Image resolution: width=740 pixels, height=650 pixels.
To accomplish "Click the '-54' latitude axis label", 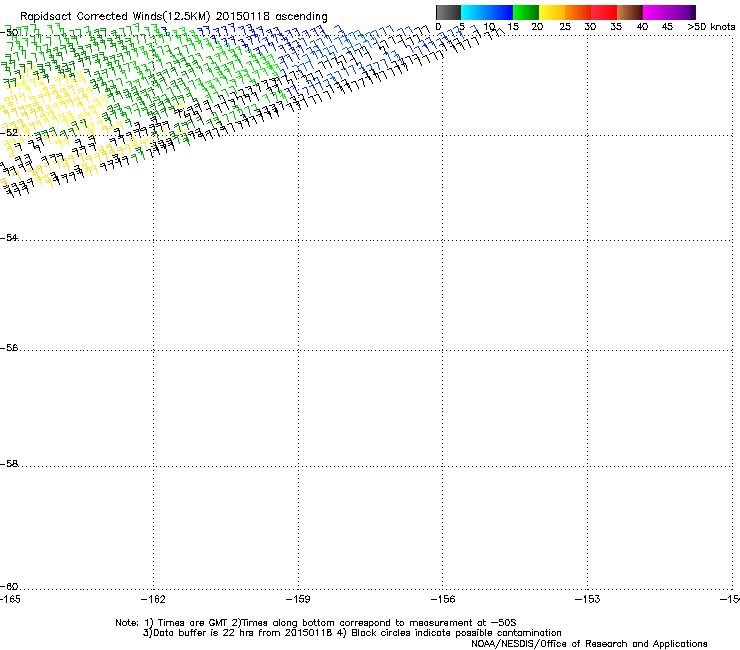I will pyautogui.click(x=9, y=237).
